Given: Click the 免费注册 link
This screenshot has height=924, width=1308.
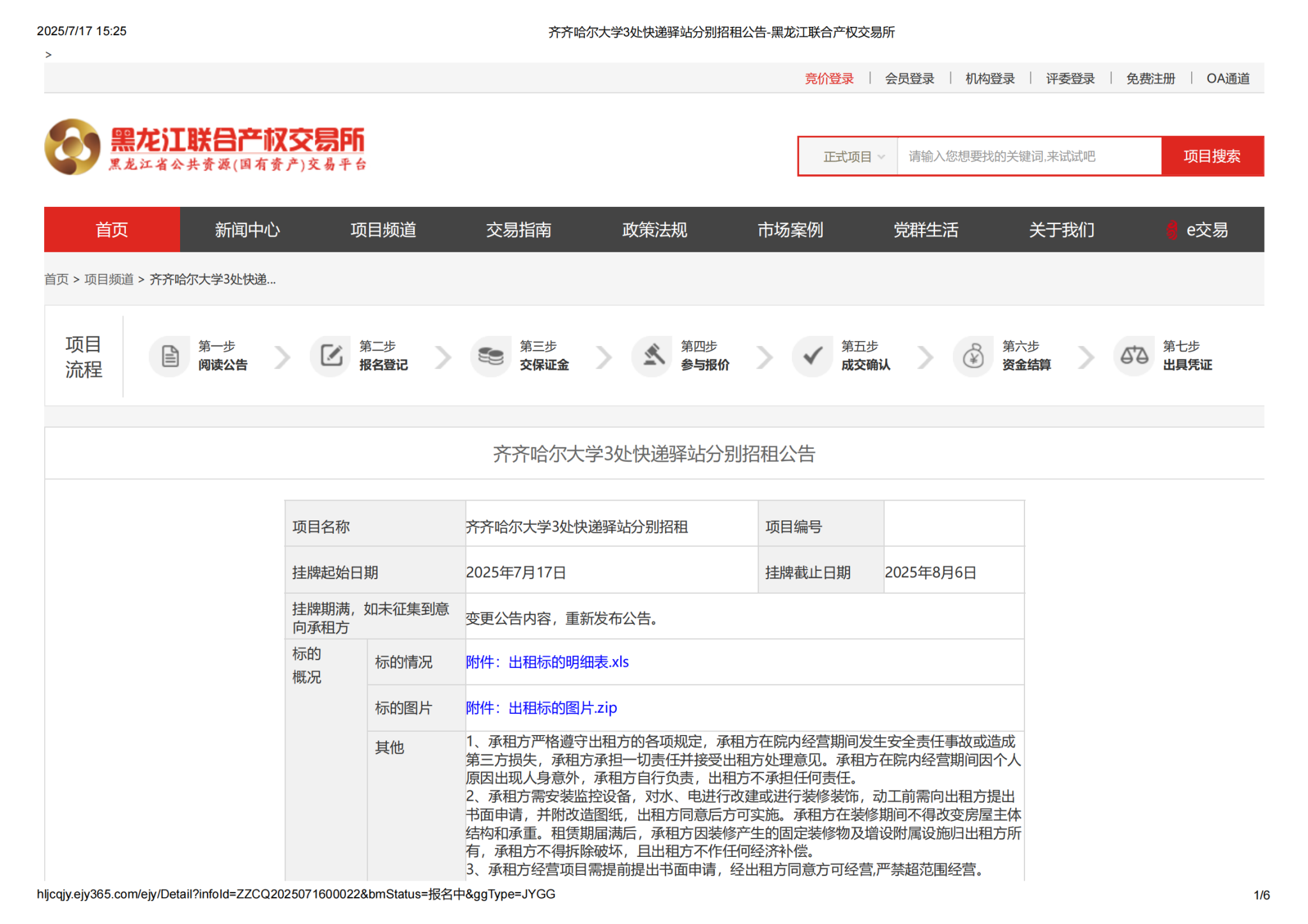Looking at the screenshot, I should pyautogui.click(x=1150, y=79).
